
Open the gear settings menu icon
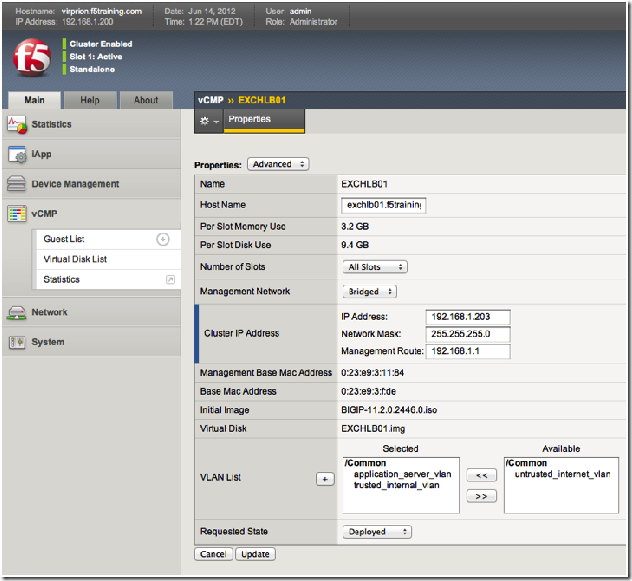coord(207,120)
